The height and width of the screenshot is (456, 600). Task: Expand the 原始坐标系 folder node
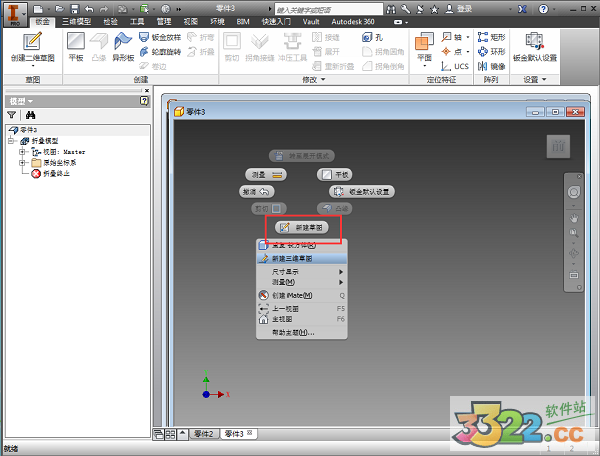[x=22, y=162]
